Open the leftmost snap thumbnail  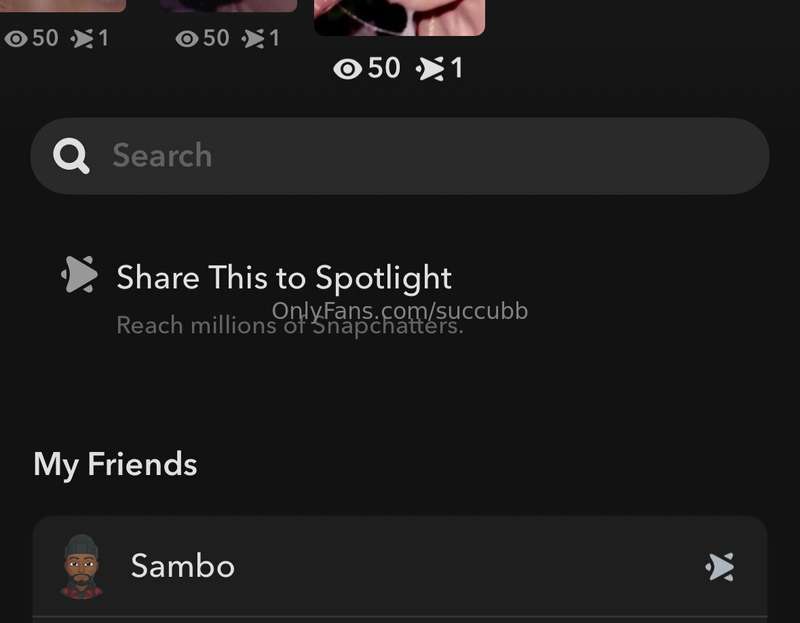click(63, 6)
